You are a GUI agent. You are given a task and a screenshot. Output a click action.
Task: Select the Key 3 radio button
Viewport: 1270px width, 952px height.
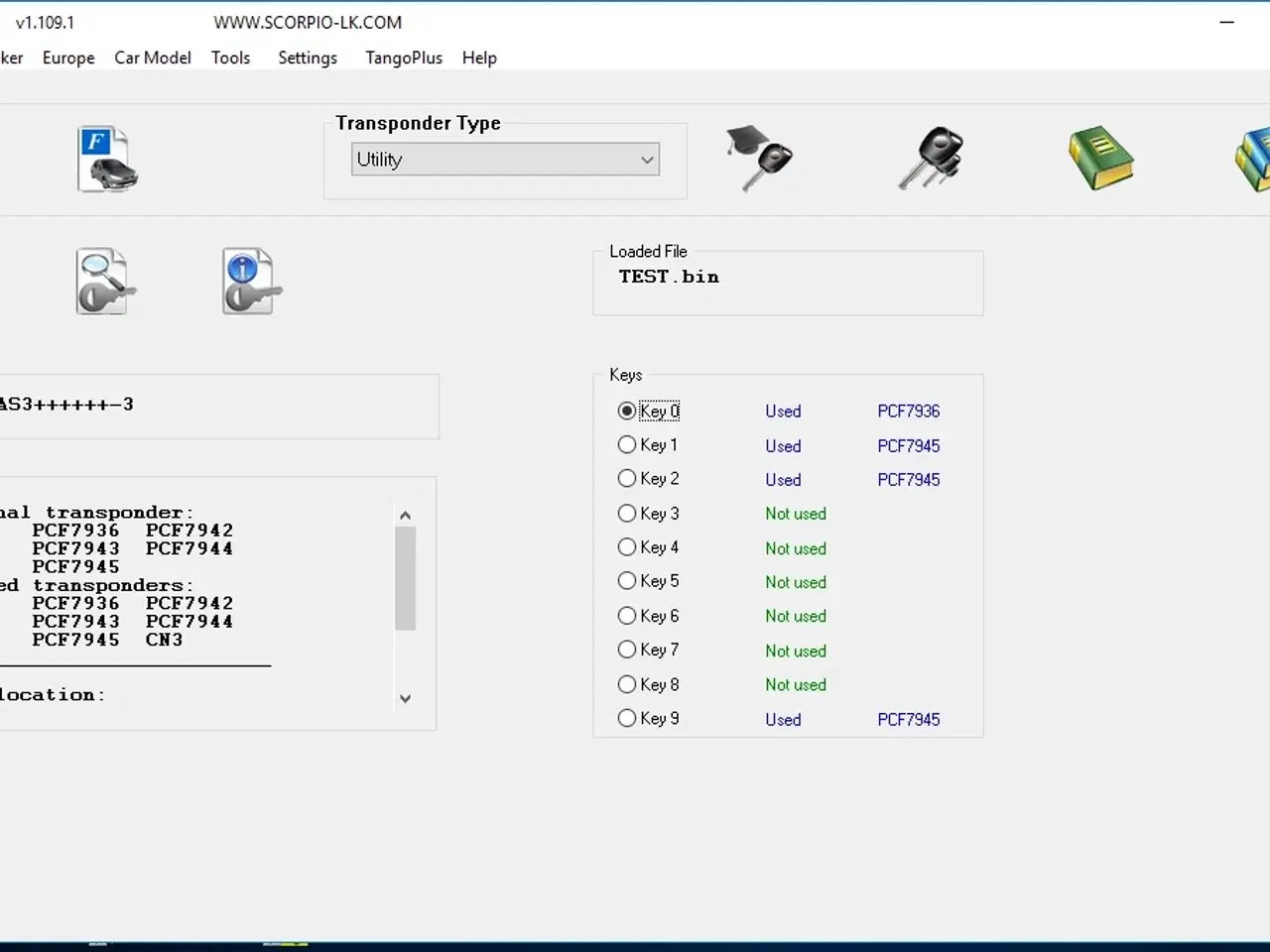tap(627, 514)
